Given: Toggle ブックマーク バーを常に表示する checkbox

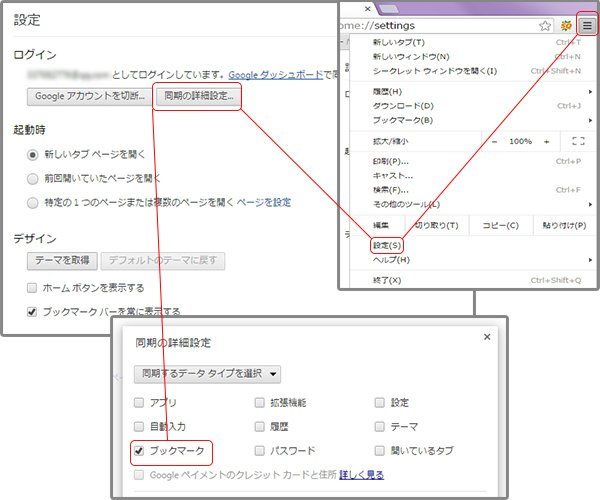Looking at the screenshot, I should click(x=32, y=312).
